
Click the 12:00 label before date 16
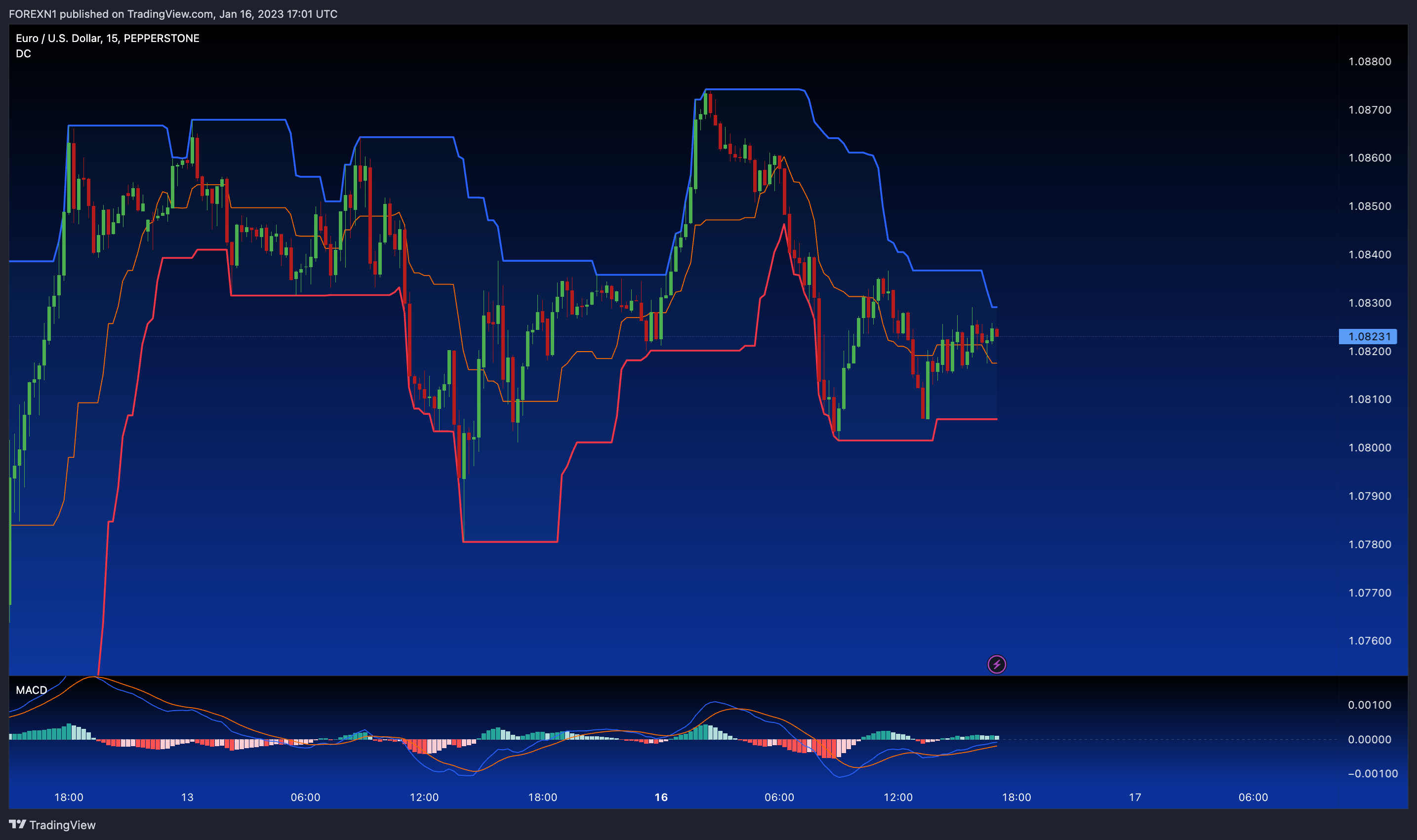tap(424, 798)
